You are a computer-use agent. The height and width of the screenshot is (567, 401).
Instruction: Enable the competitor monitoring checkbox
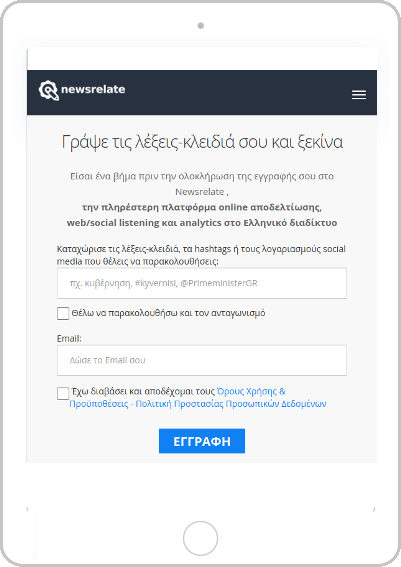click(x=63, y=314)
